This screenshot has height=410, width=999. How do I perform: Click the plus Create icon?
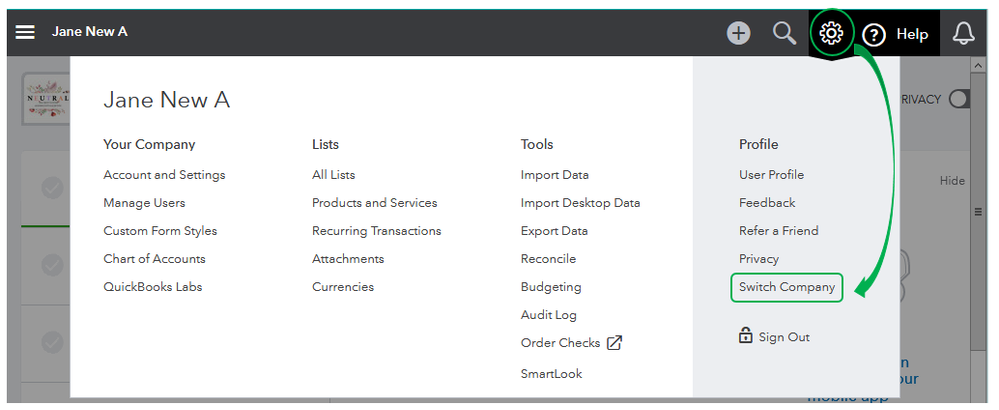click(738, 33)
